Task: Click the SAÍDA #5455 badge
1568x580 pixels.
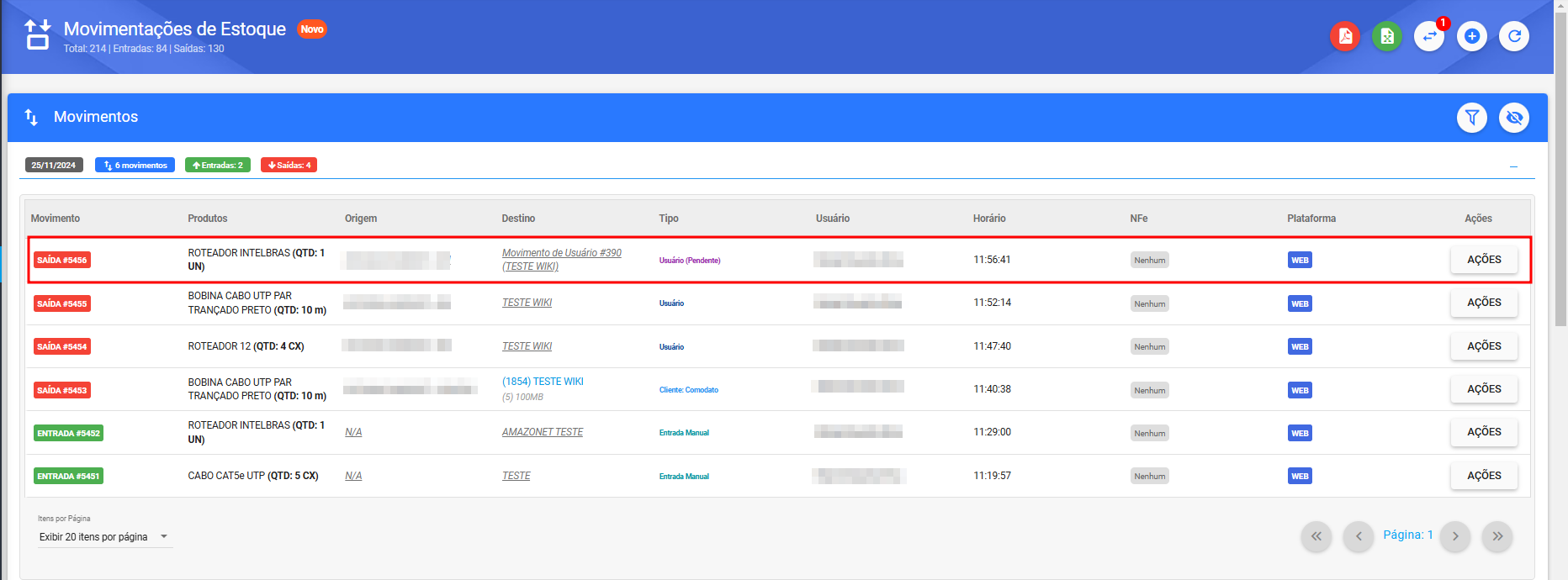Action: click(x=62, y=303)
